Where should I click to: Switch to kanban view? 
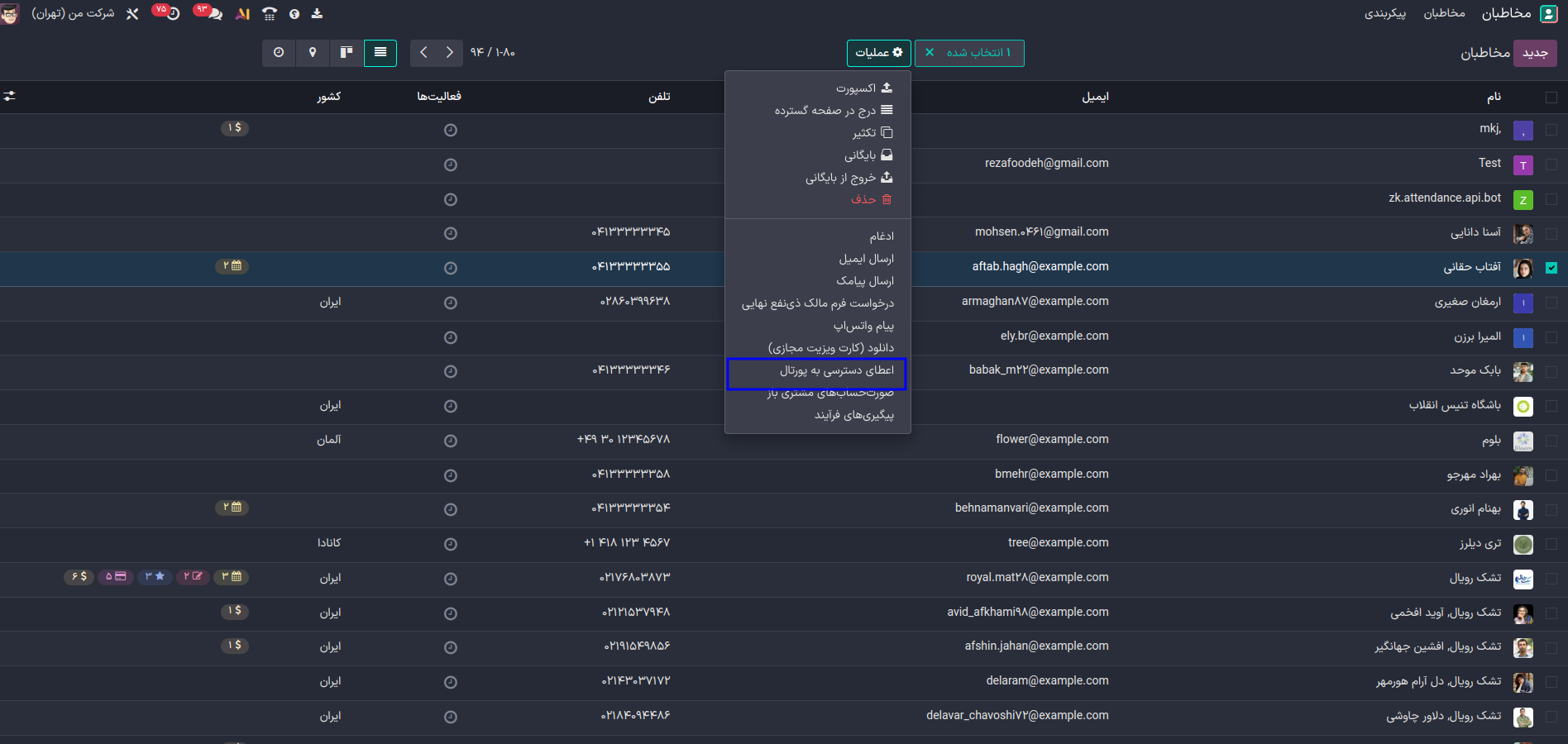[347, 53]
